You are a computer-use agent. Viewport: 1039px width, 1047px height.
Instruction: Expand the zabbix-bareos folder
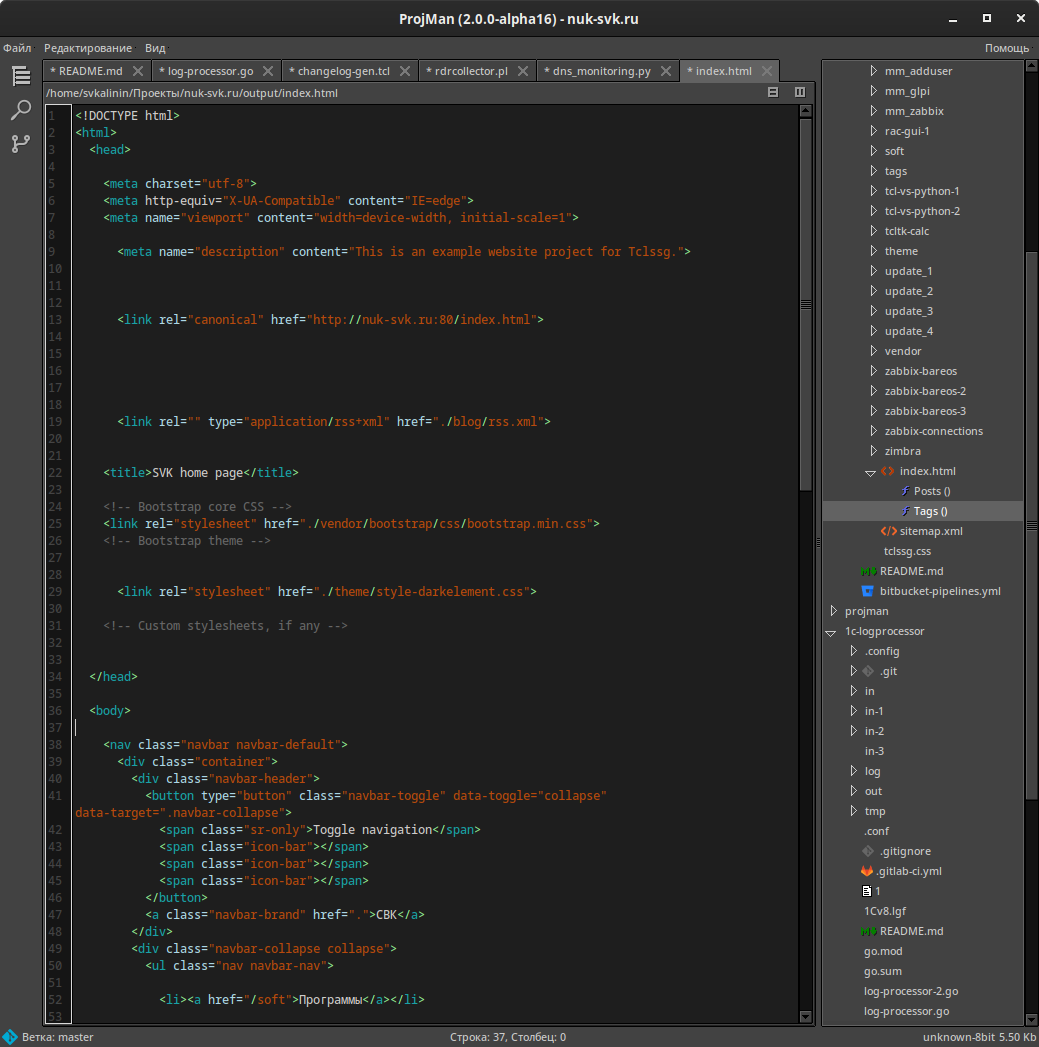[873, 371]
